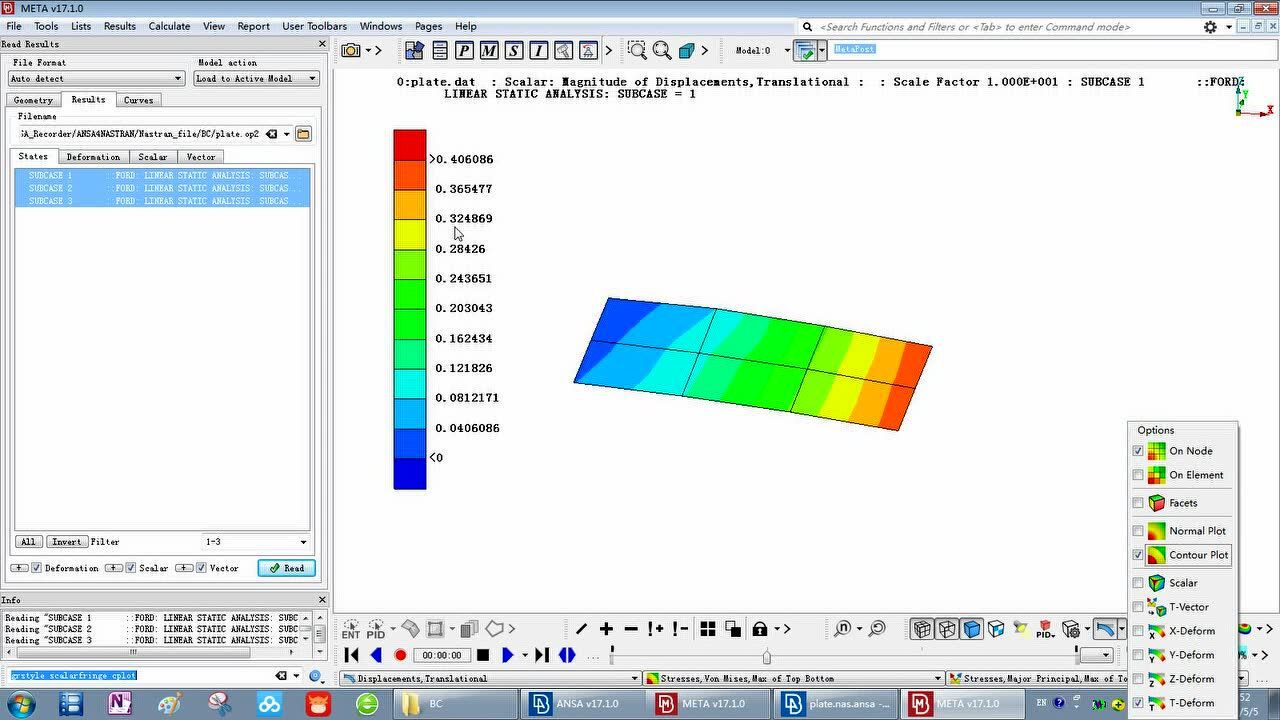Switch to the Curves tab
The image size is (1280, 720).
138,100
